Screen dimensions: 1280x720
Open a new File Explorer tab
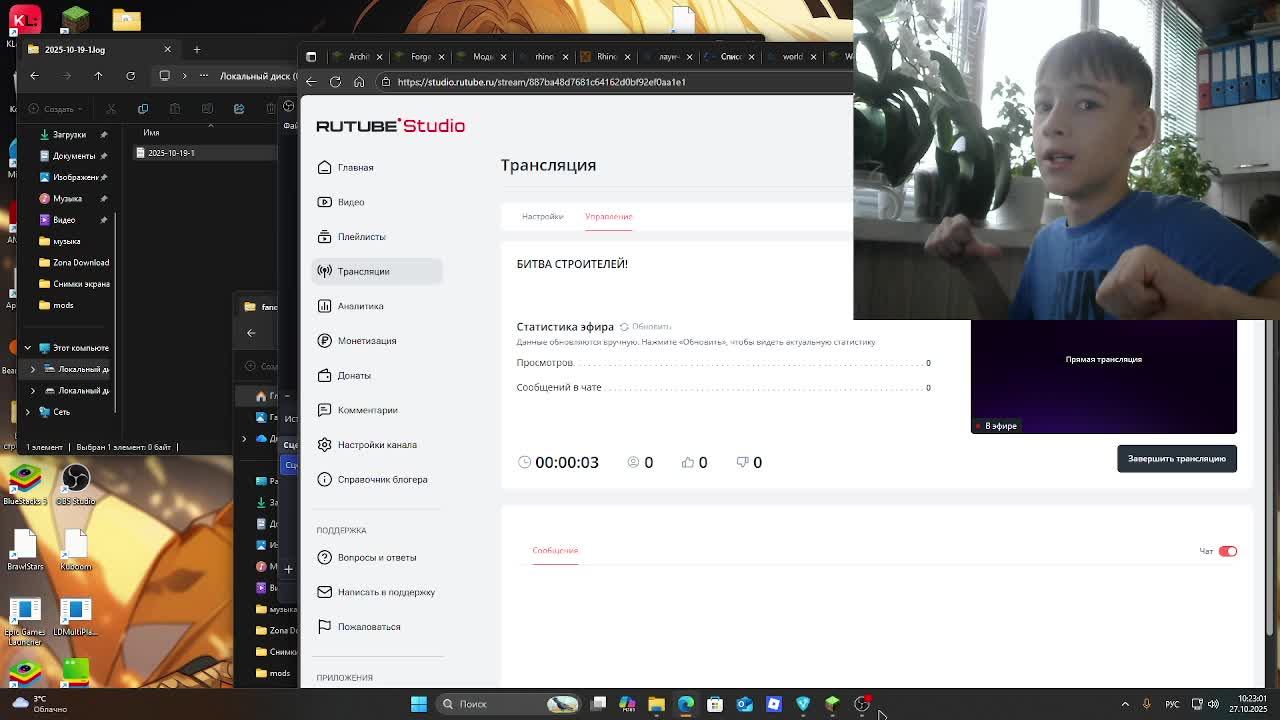tap(196, 49)
